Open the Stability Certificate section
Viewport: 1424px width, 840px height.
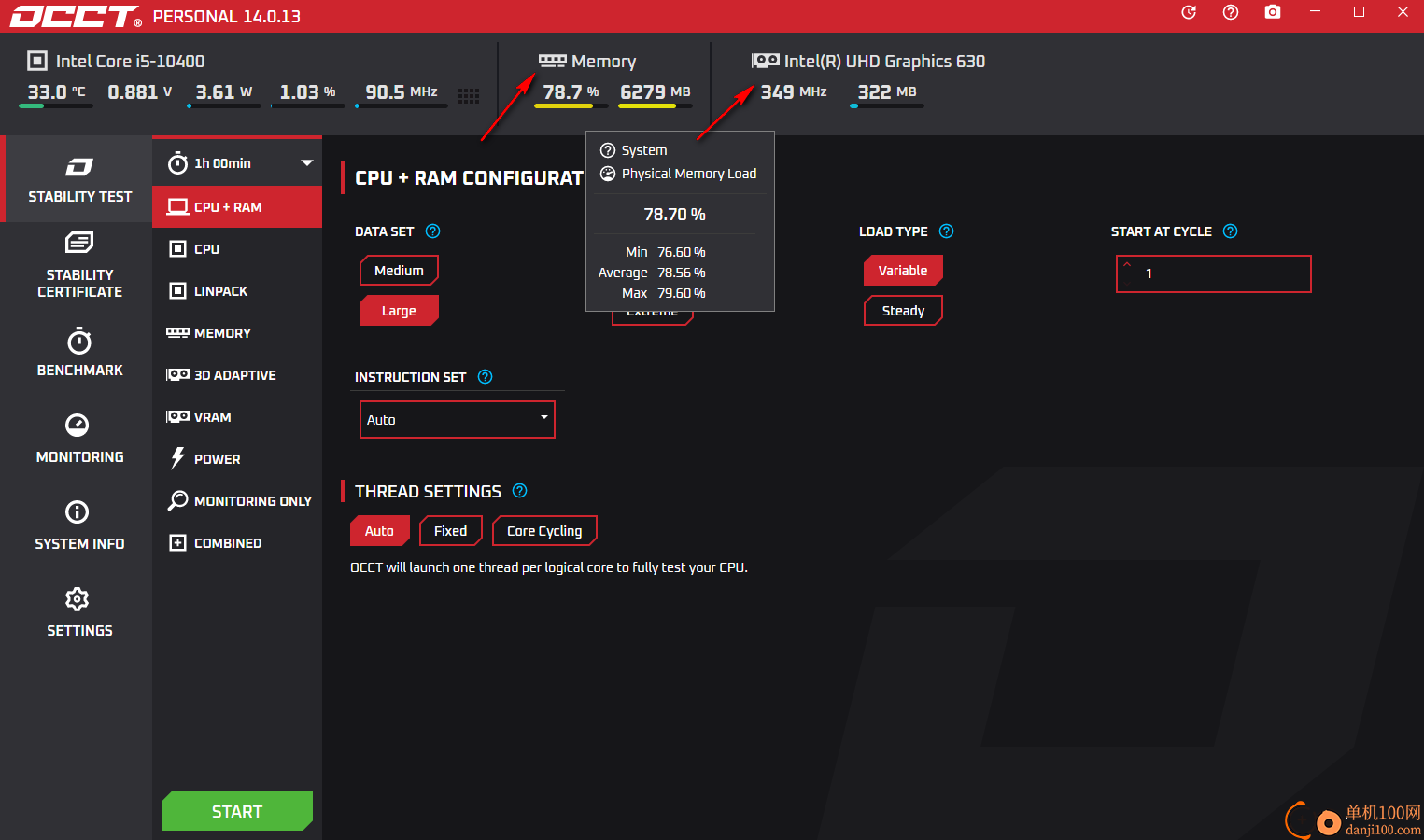[79, 266]
